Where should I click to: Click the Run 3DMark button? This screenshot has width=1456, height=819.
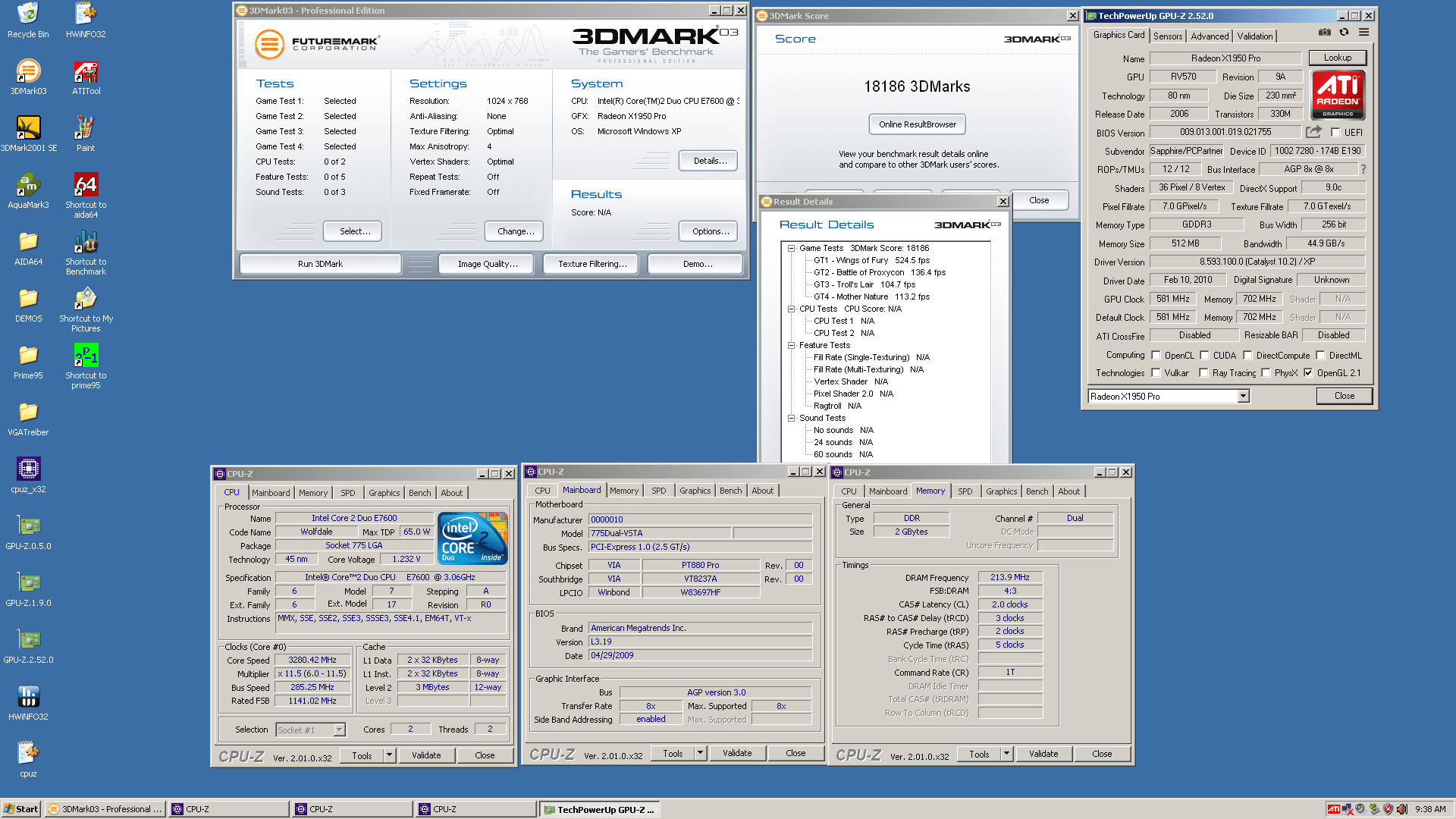click(x=320, y=264)
